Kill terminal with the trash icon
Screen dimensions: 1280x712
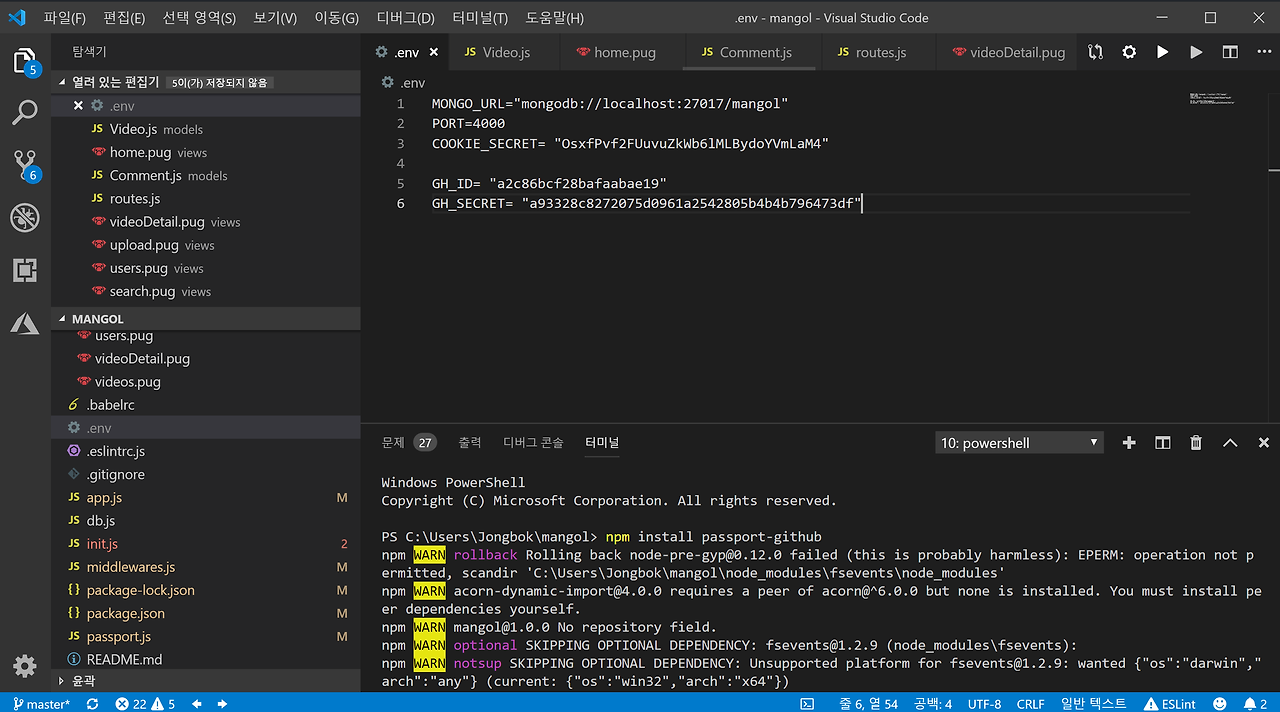pyautogui.click(x=1196, y=443)
